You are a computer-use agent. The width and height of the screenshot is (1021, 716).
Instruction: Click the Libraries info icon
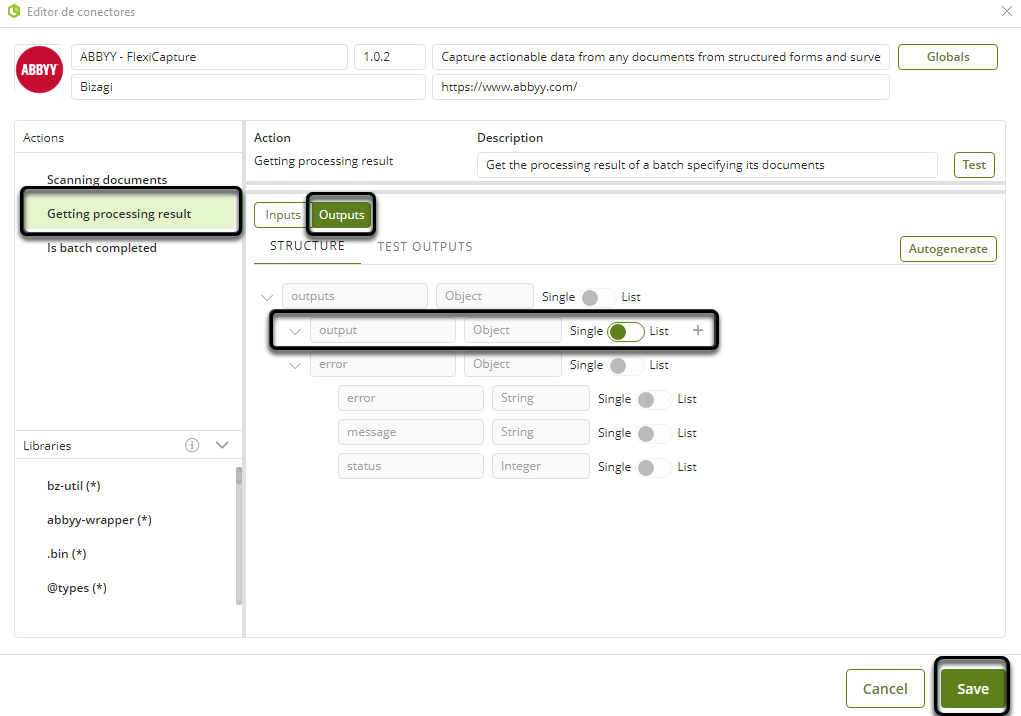191,445
